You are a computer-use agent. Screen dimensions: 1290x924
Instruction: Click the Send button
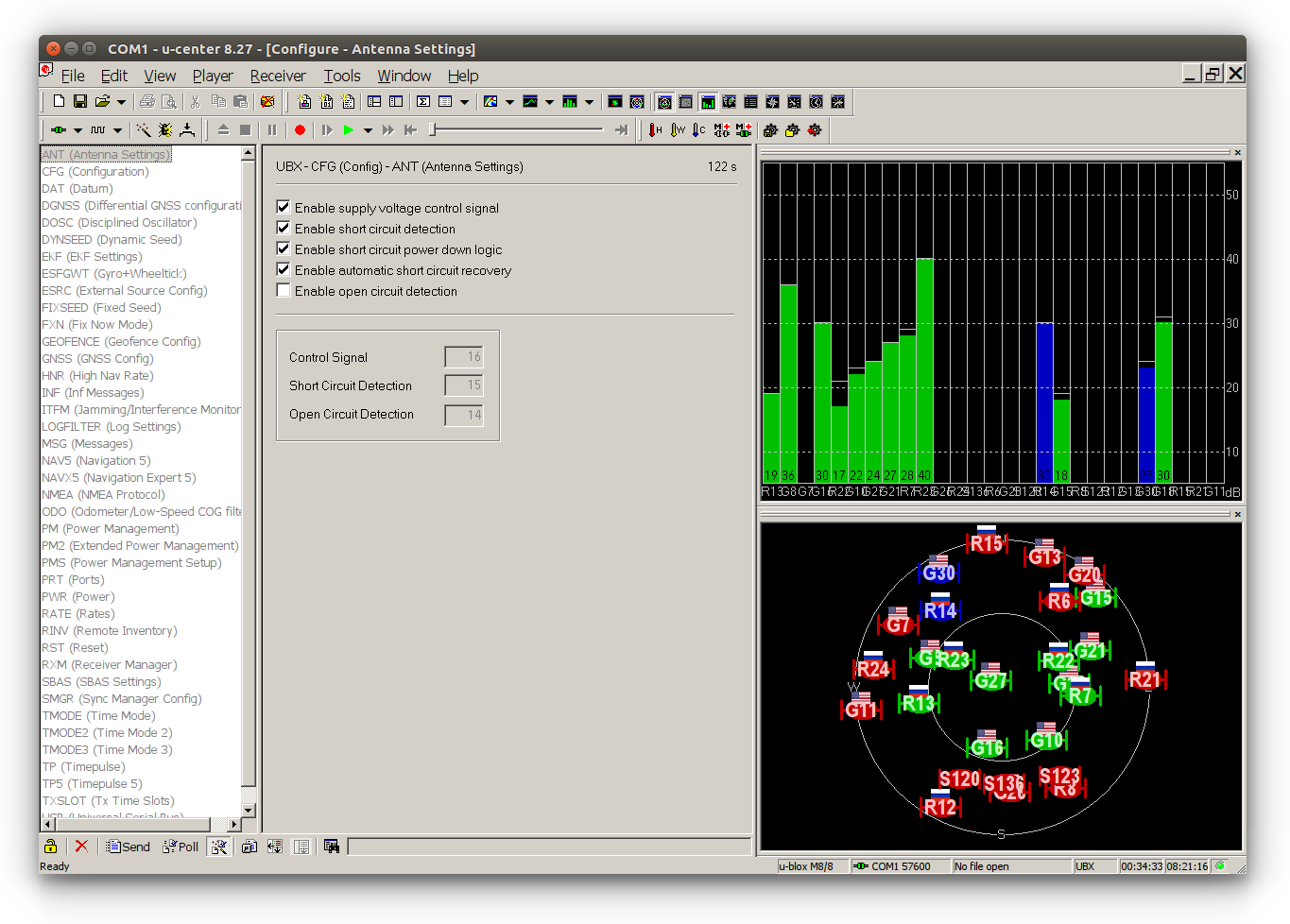click(129, 847)
